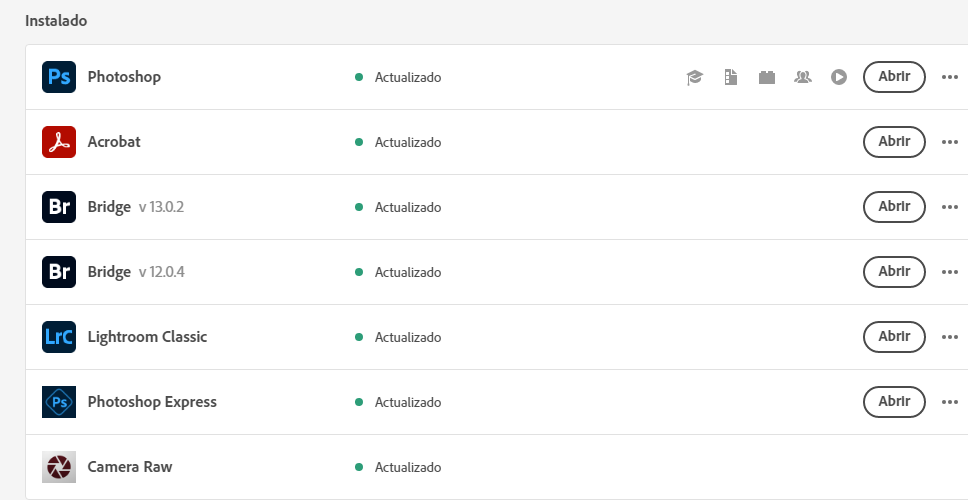968x500 pixels.
Task: Click the Acrobat app icon
Action: pos(59,142)
